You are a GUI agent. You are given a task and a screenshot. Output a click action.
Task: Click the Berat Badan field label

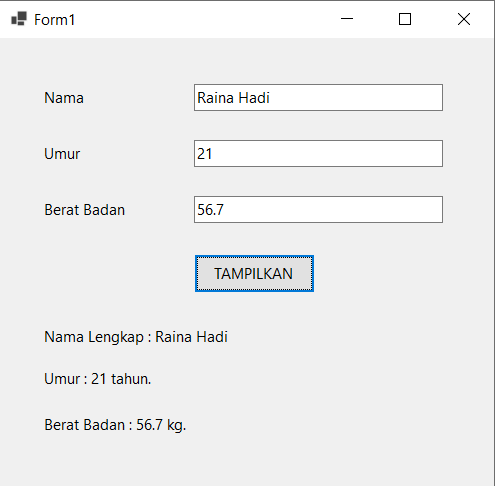tap(85, 210)
